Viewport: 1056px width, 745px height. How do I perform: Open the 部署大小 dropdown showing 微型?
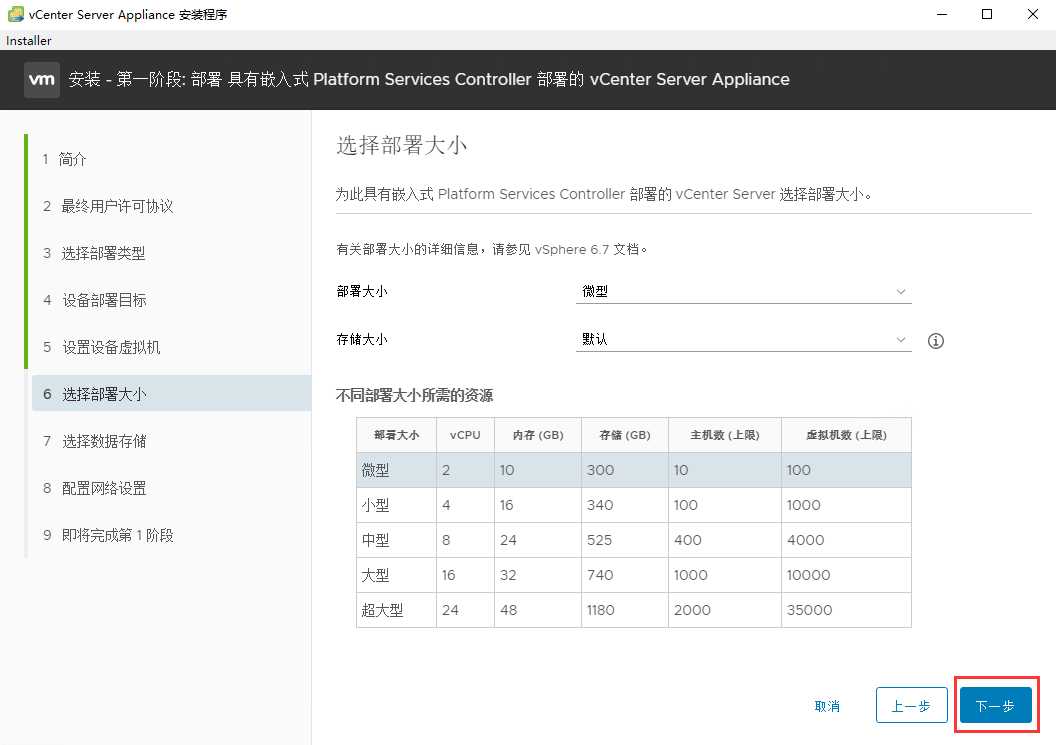click(x=743, y=291)
